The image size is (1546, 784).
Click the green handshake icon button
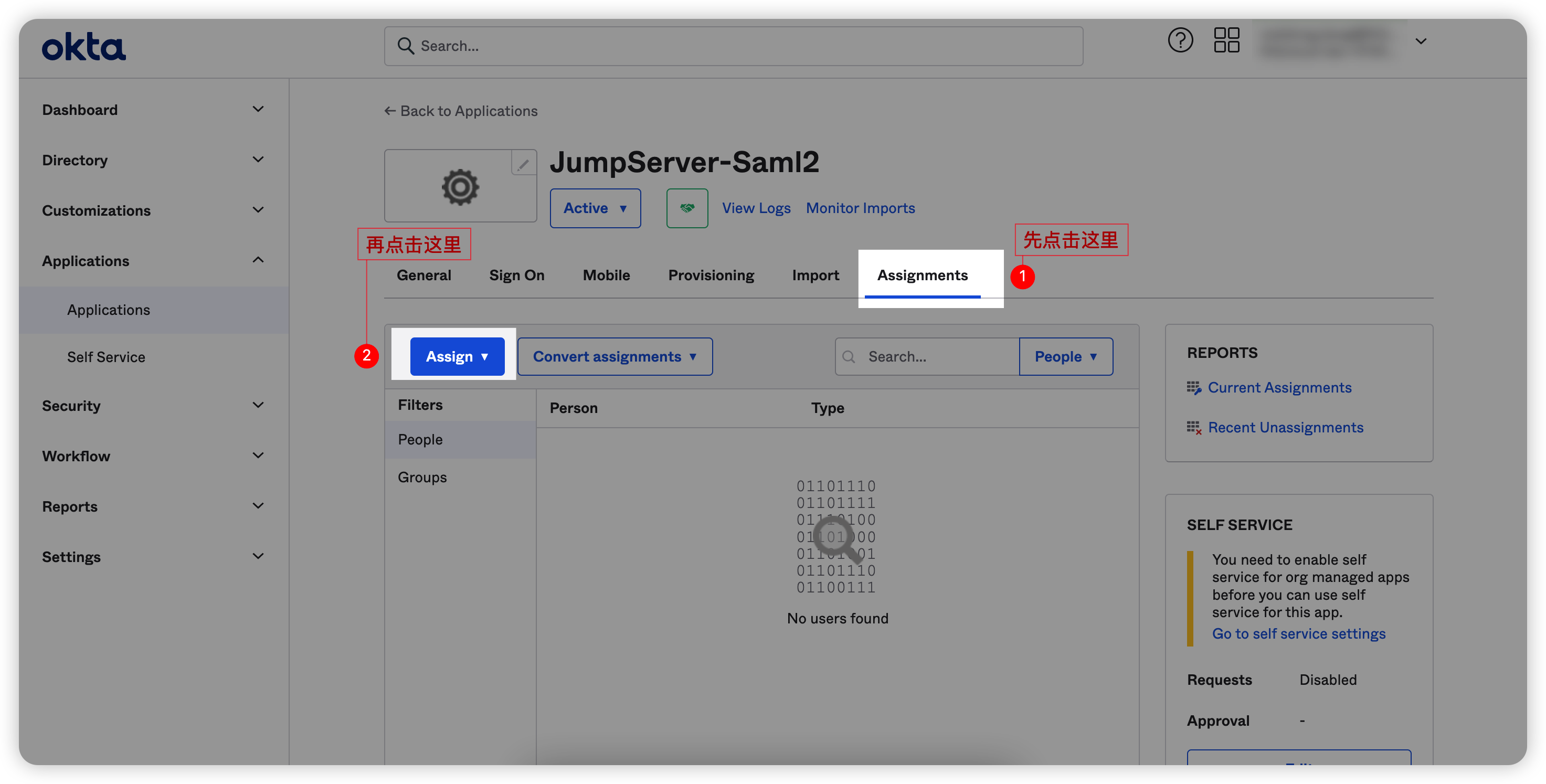coord(686,208)
